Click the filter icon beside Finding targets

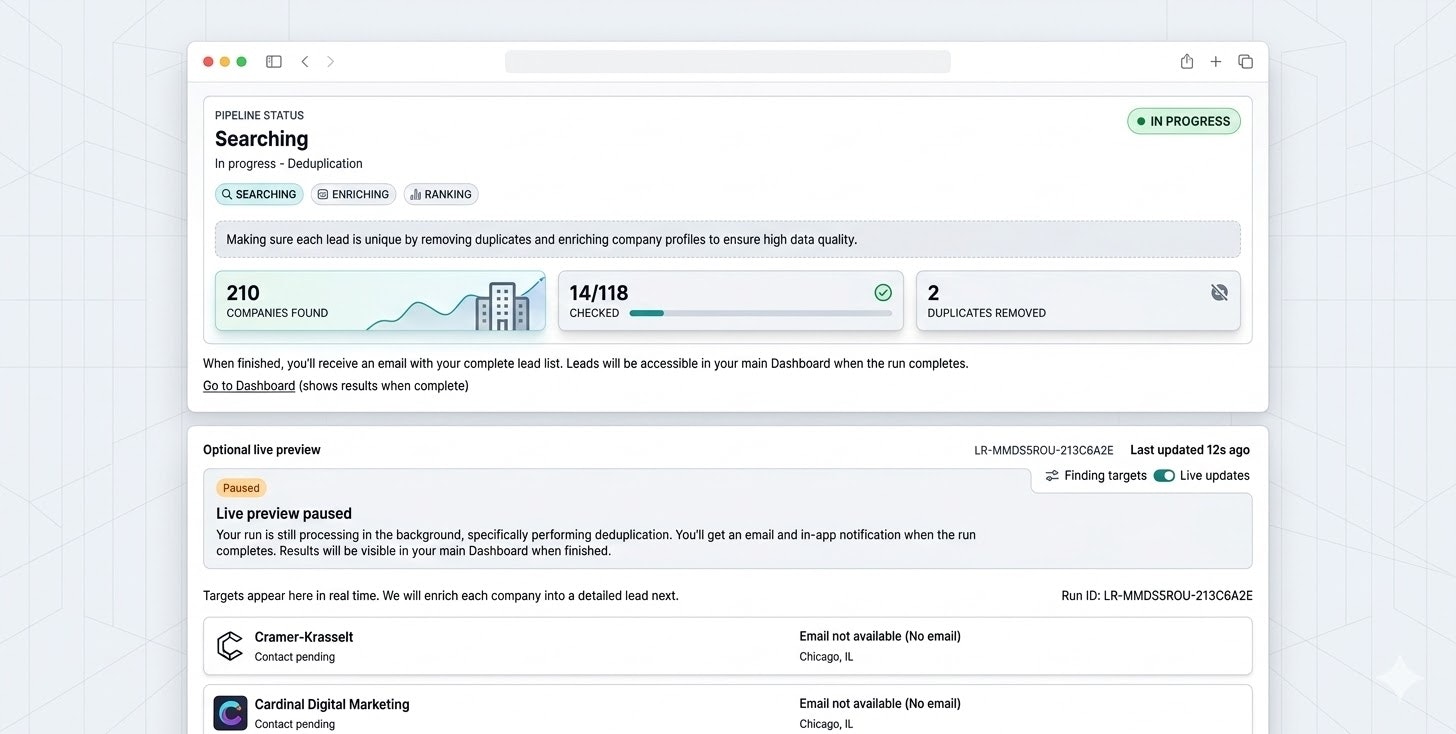[1051, 475]
